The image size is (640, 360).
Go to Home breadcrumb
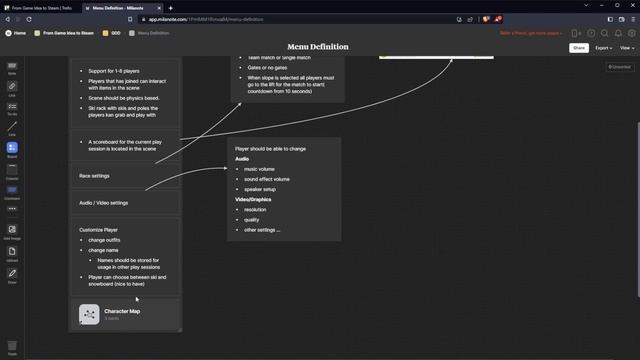tap(16, 33)
